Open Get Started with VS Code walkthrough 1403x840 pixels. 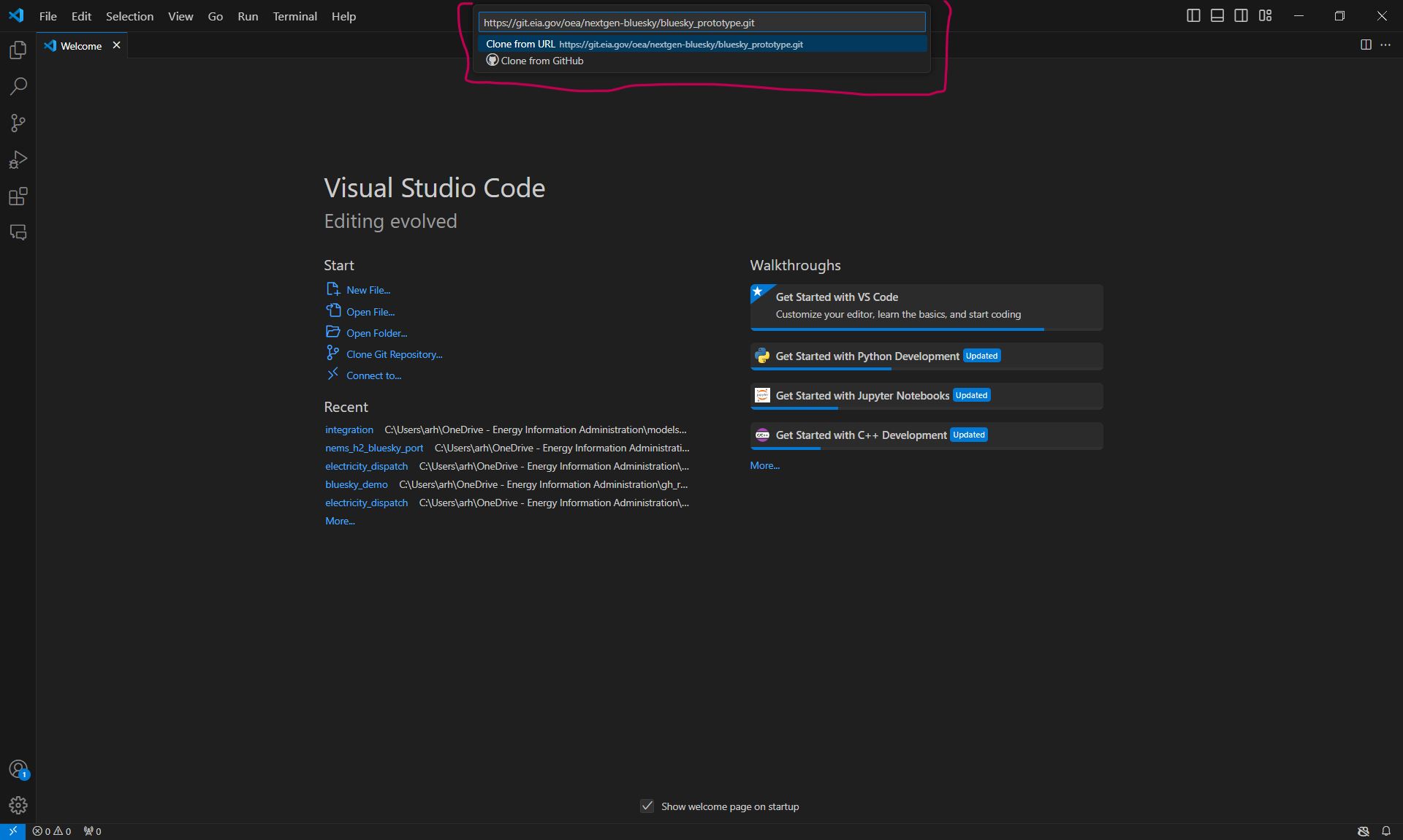click(x=927, y=307)
